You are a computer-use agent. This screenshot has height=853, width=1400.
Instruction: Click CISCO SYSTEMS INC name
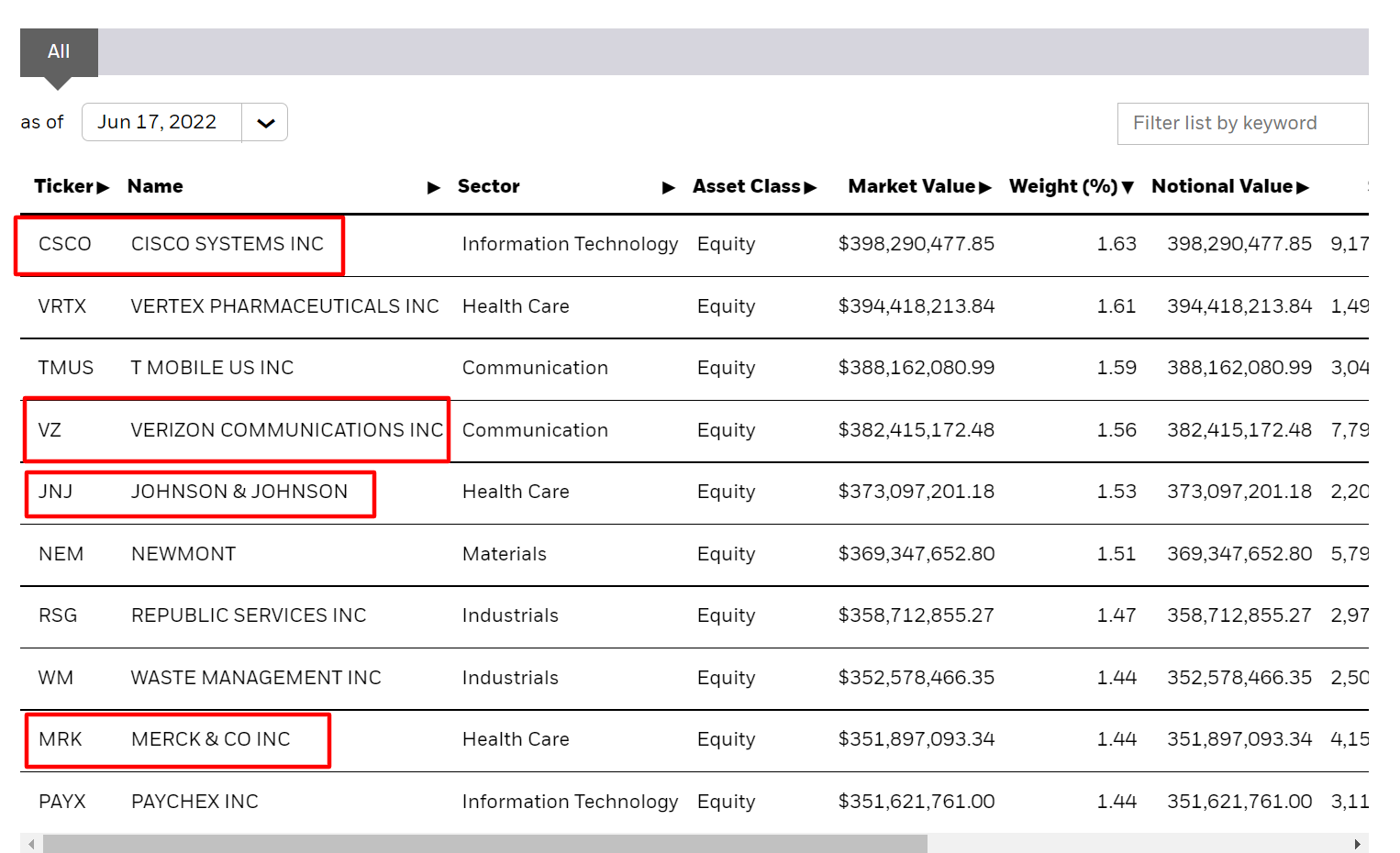pos(228,244)
